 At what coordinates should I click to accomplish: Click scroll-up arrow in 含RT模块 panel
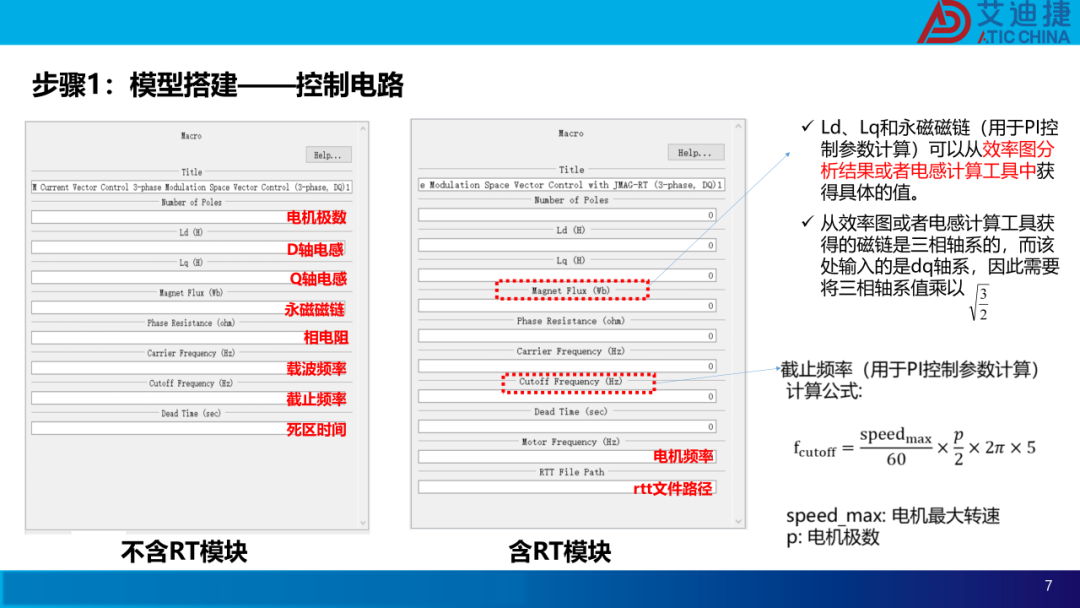[738, 127]
